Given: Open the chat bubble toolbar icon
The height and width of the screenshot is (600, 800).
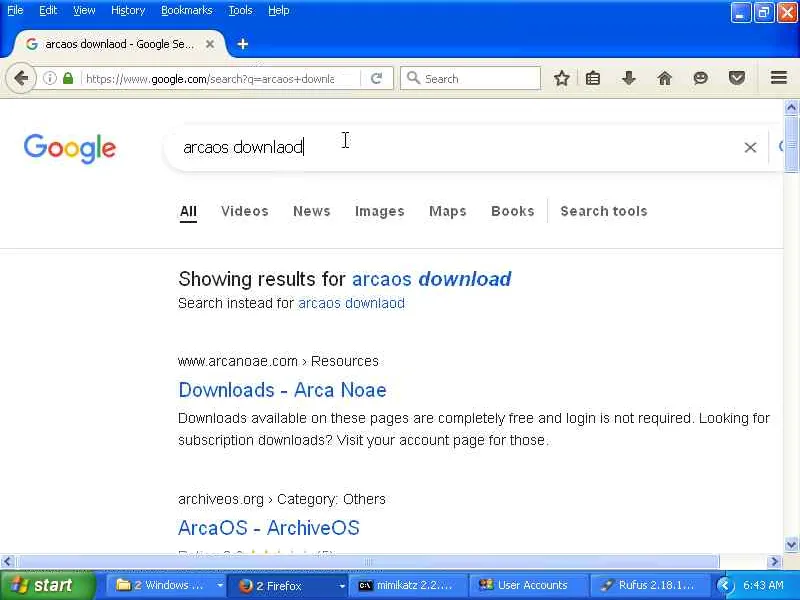Looking at the screenshot, I should tap(701, 78).
